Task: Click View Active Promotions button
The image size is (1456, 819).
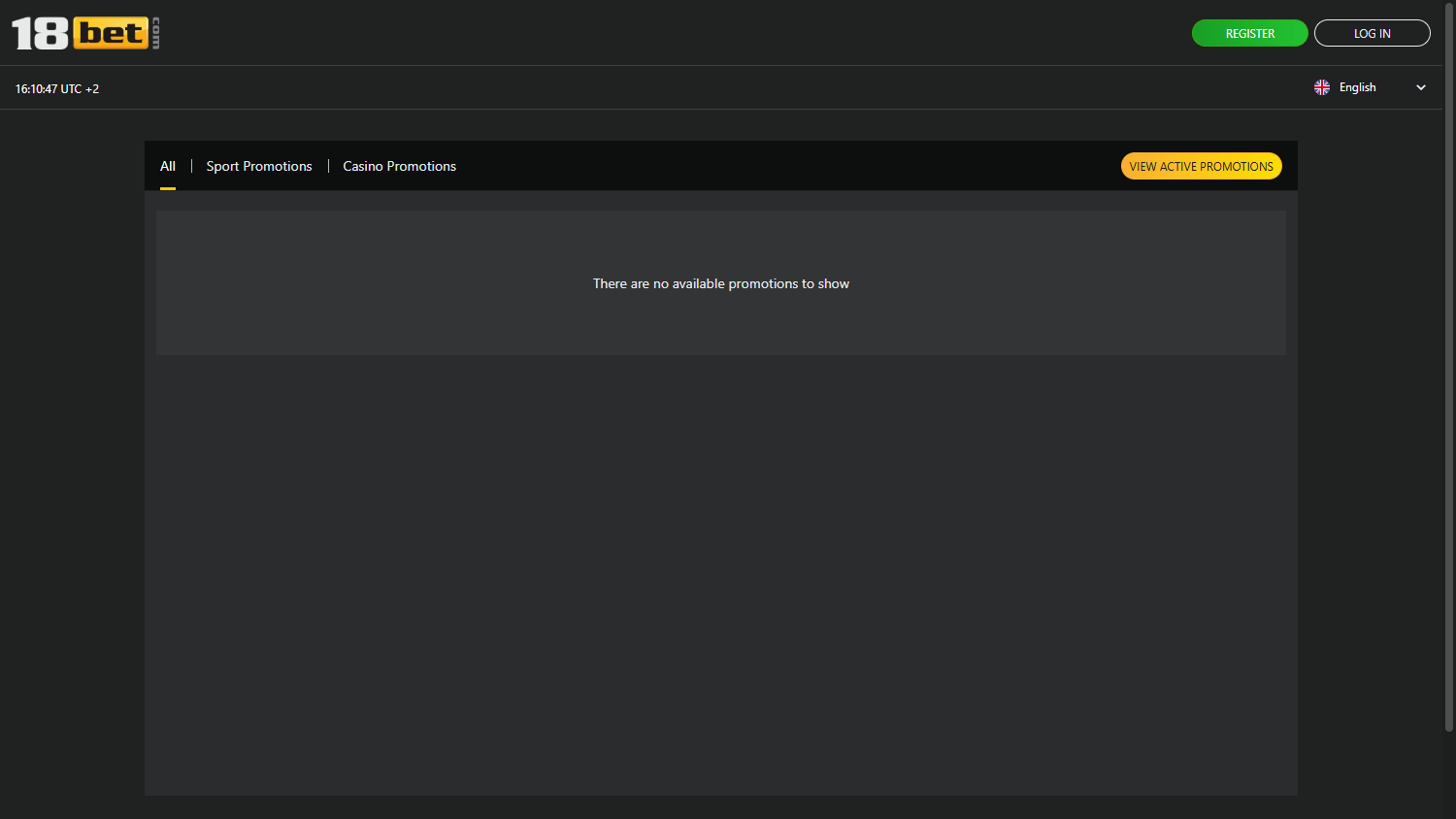Action: [1201, 166]
